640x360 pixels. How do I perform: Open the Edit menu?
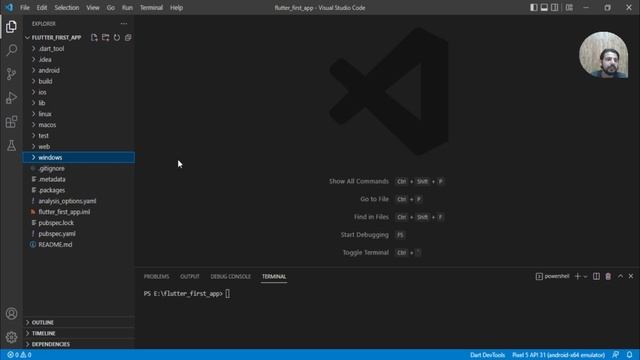[42, 7]
